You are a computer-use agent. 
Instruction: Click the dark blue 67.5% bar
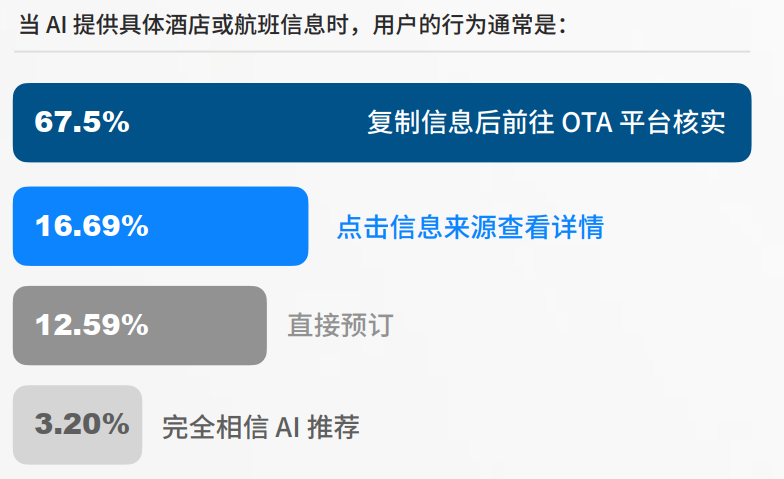[250, 122]
